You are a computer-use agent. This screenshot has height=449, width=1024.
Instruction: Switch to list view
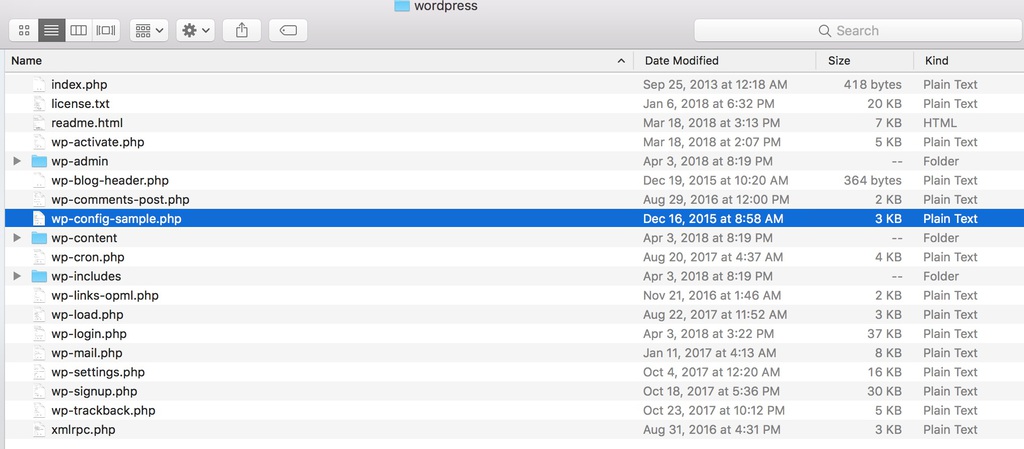[52, 30]
